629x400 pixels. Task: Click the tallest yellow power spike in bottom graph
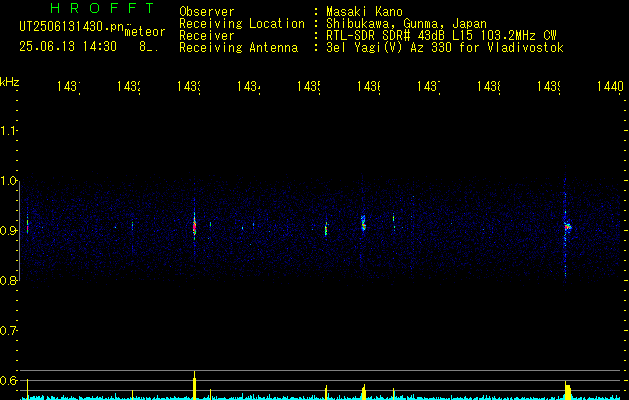tap(195, 385)
